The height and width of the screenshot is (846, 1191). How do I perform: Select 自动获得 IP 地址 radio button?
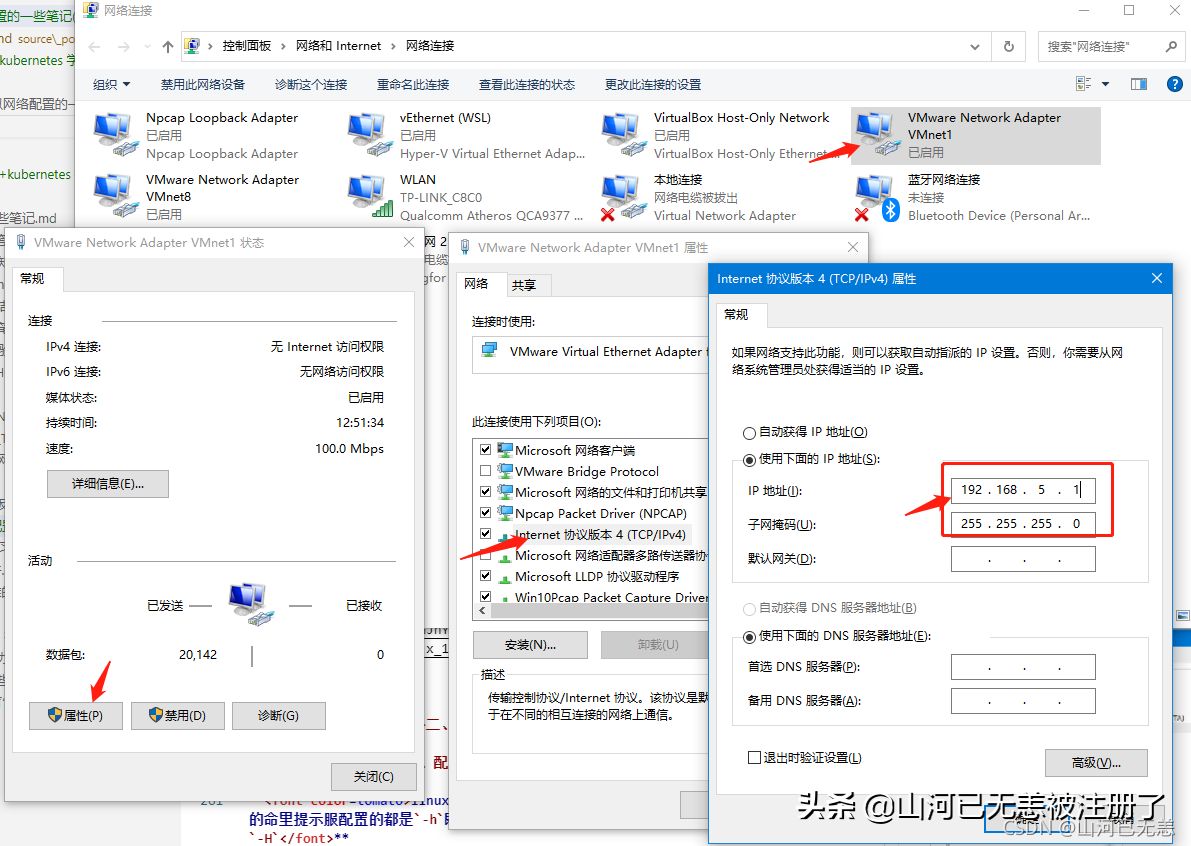click(749, 433)
